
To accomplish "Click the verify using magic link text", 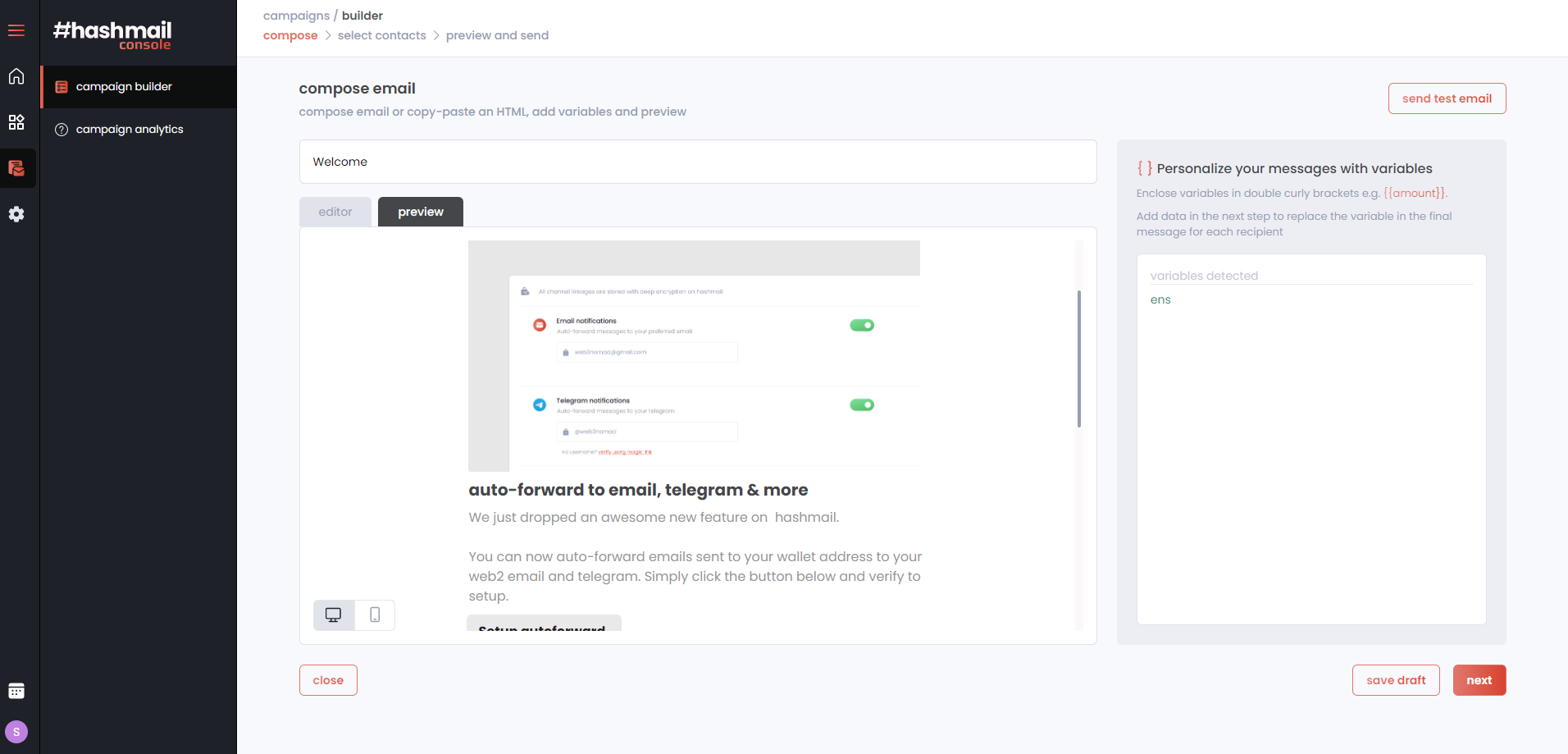I will point(625,452).
